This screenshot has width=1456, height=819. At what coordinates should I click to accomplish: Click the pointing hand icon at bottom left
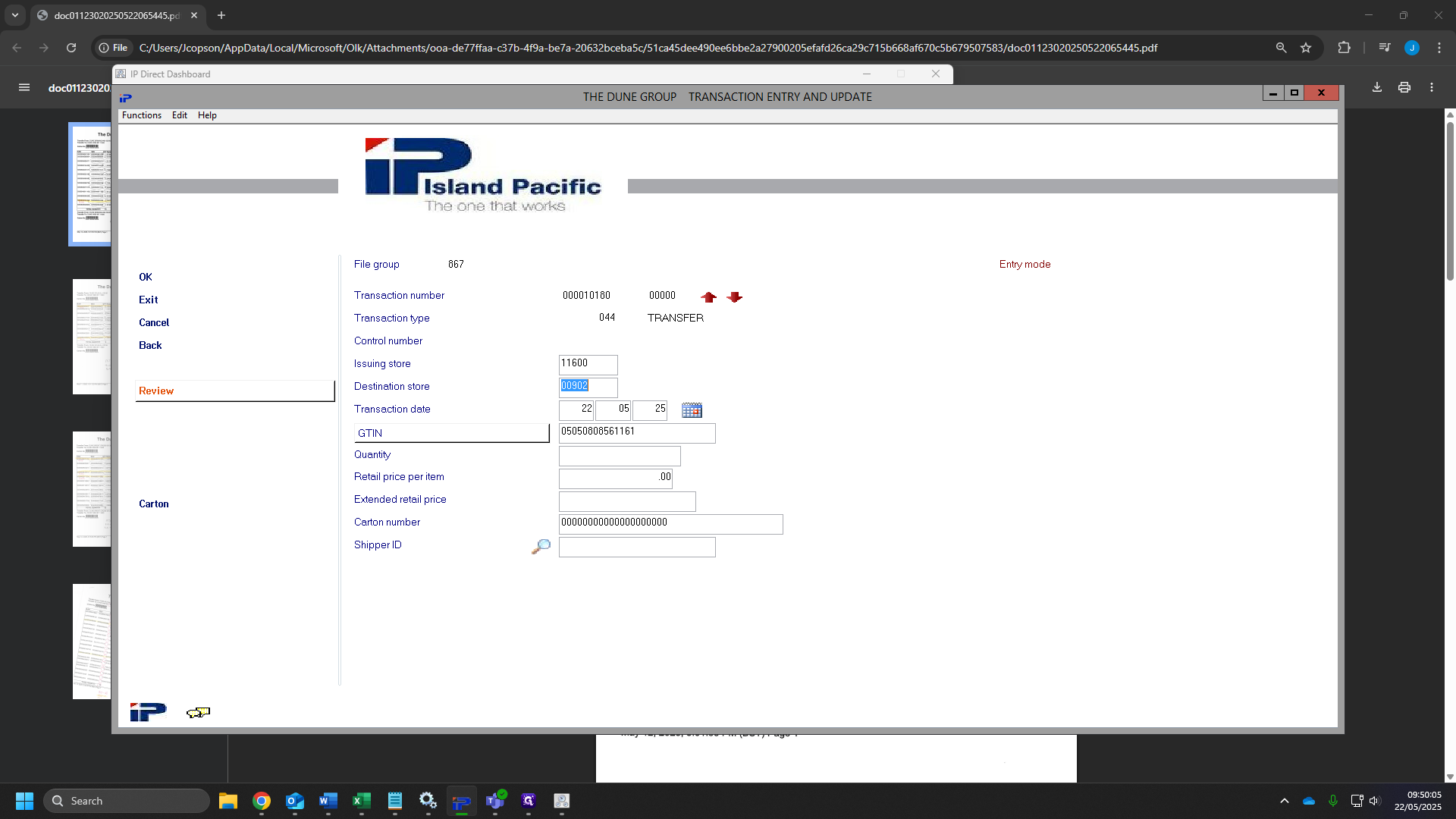tap(198, 712)
